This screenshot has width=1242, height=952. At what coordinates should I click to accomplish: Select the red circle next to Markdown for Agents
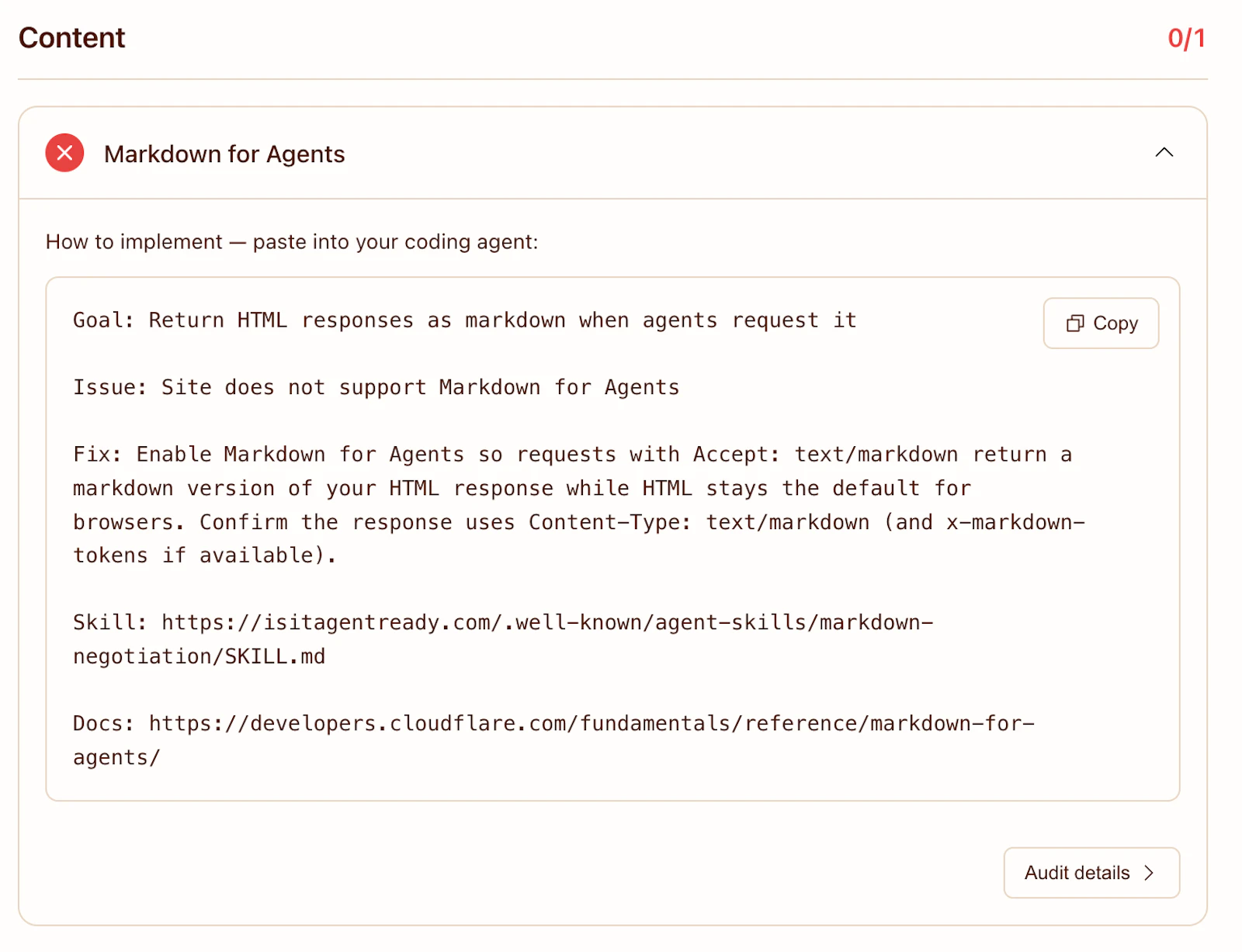pos(64,153)
